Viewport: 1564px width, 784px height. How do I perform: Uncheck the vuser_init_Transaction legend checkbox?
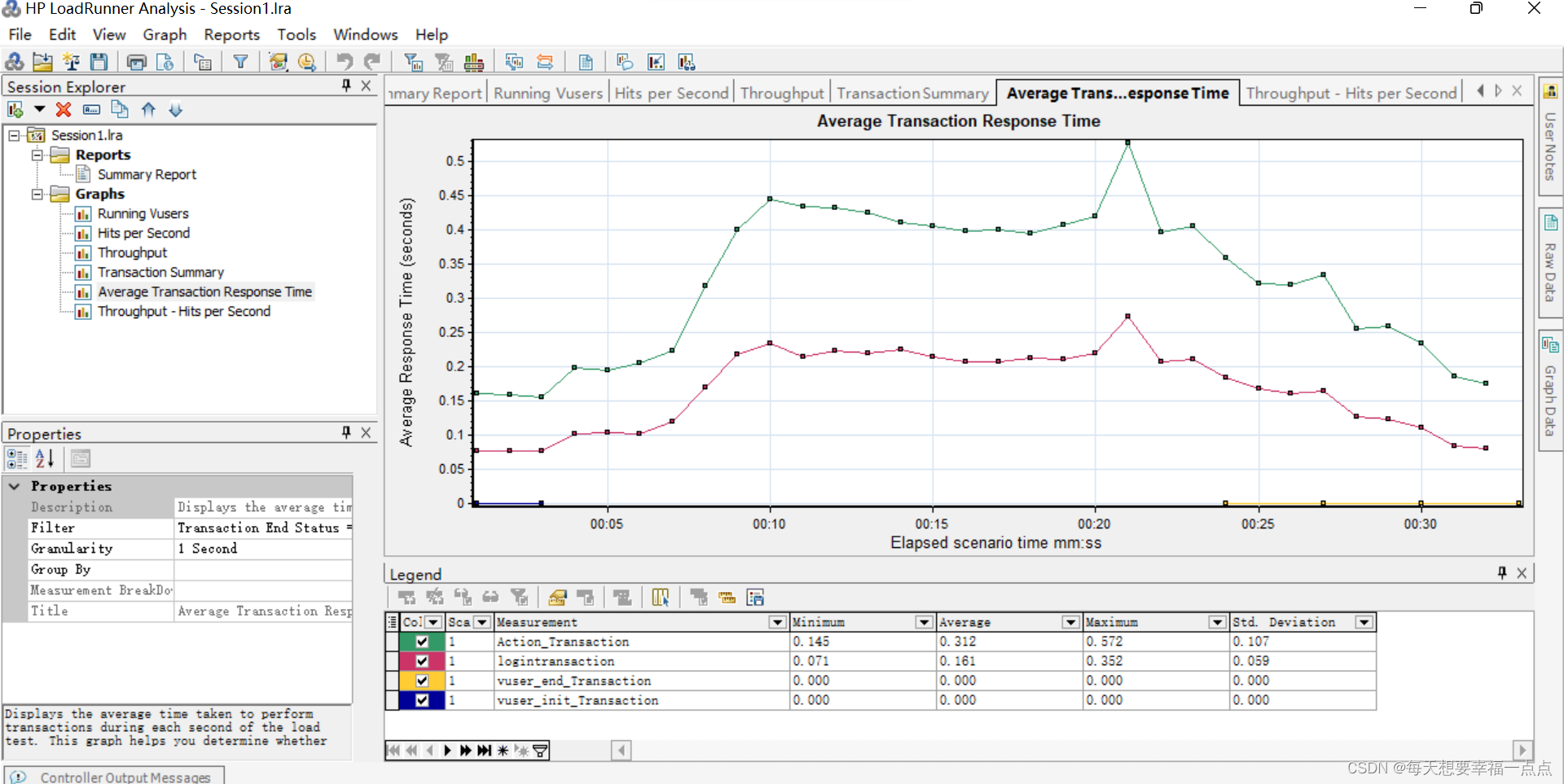[x=422, y=700]
